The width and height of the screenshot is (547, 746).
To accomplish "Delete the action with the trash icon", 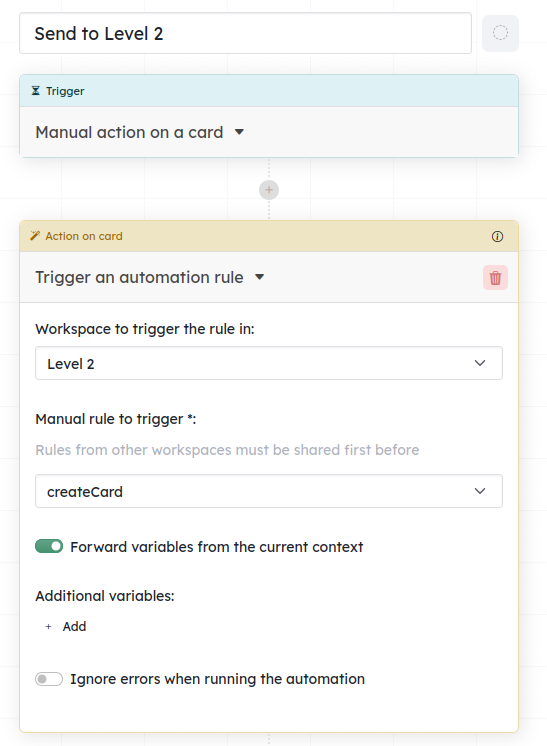I will 495,277.
